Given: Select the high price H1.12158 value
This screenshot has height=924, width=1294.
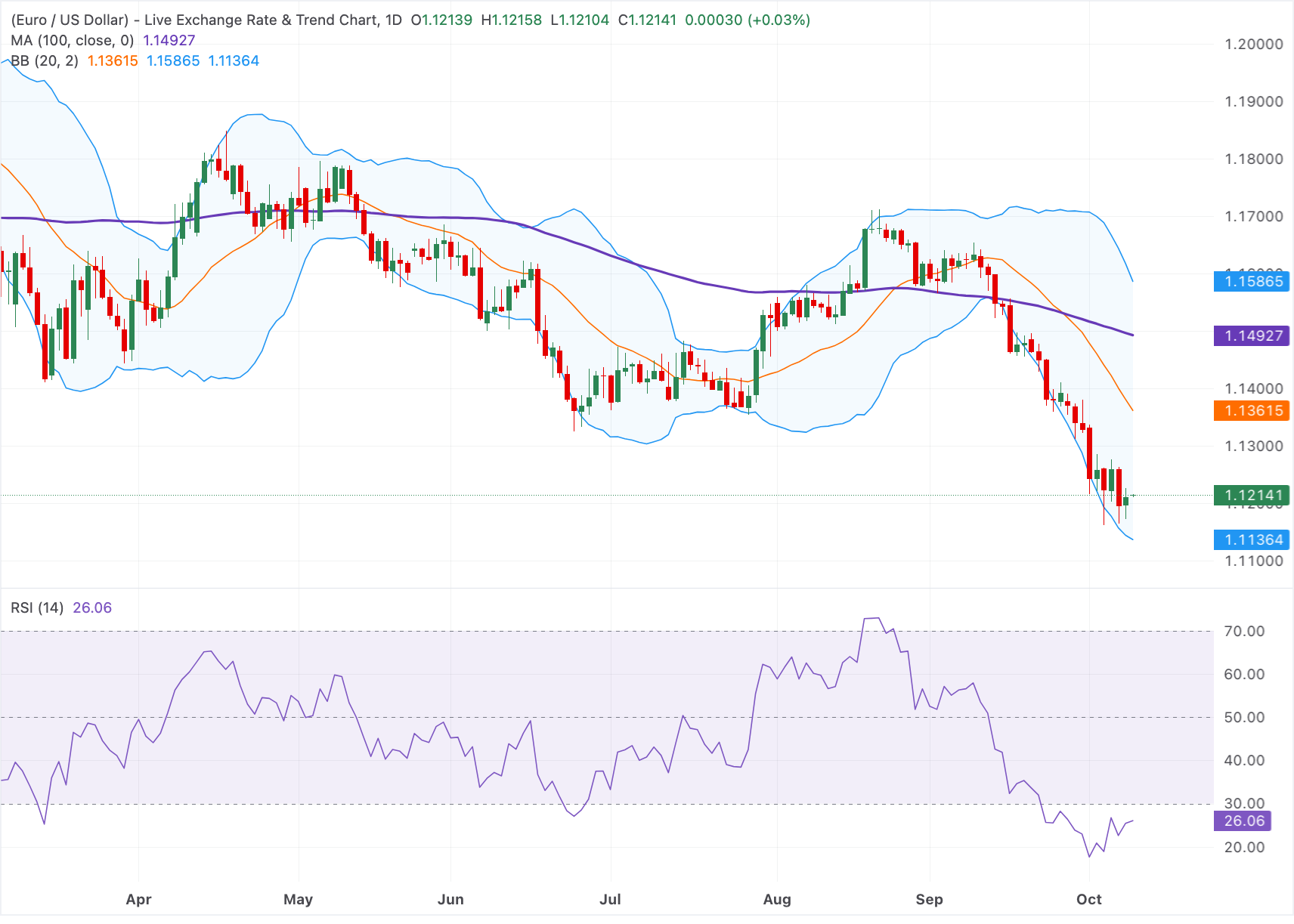Looking at the screenshot, I should [x=512, y=20].
